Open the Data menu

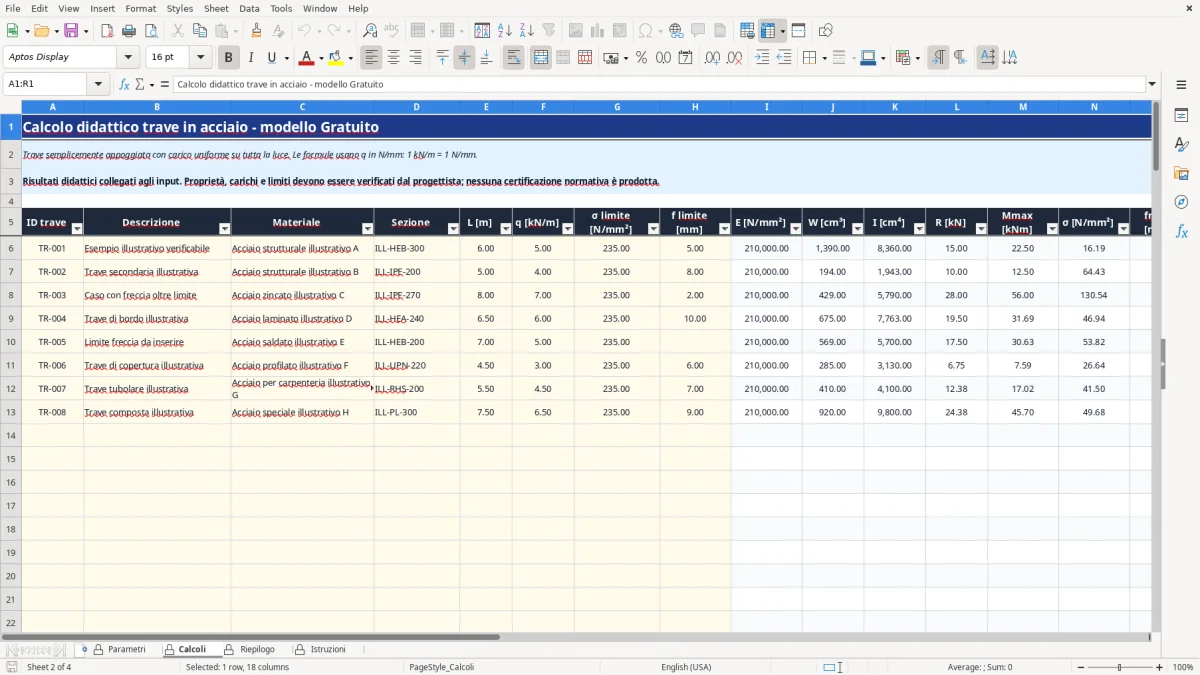tap(249, 8)
